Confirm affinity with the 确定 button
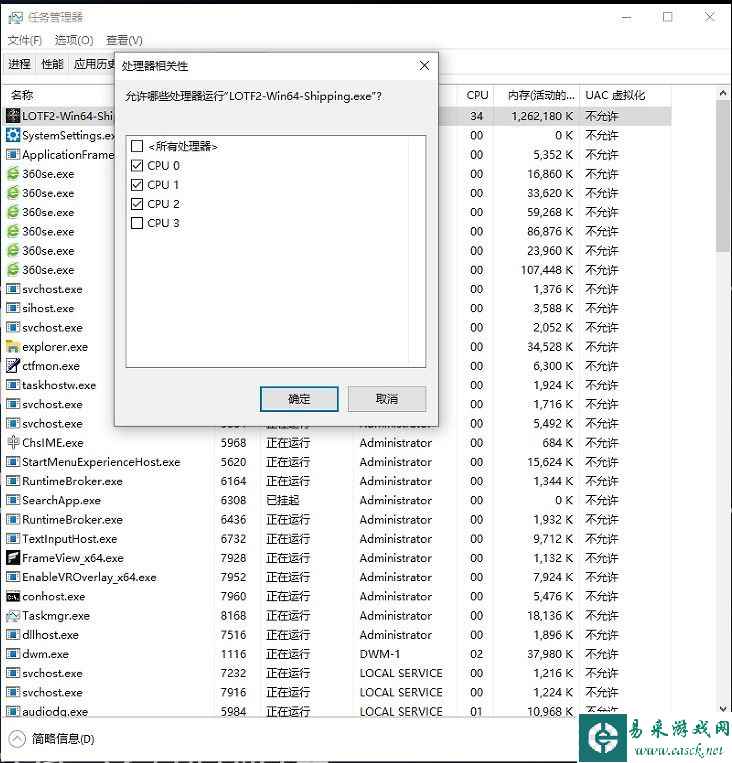Screen dimensions: 732x763 pos(299,399)
